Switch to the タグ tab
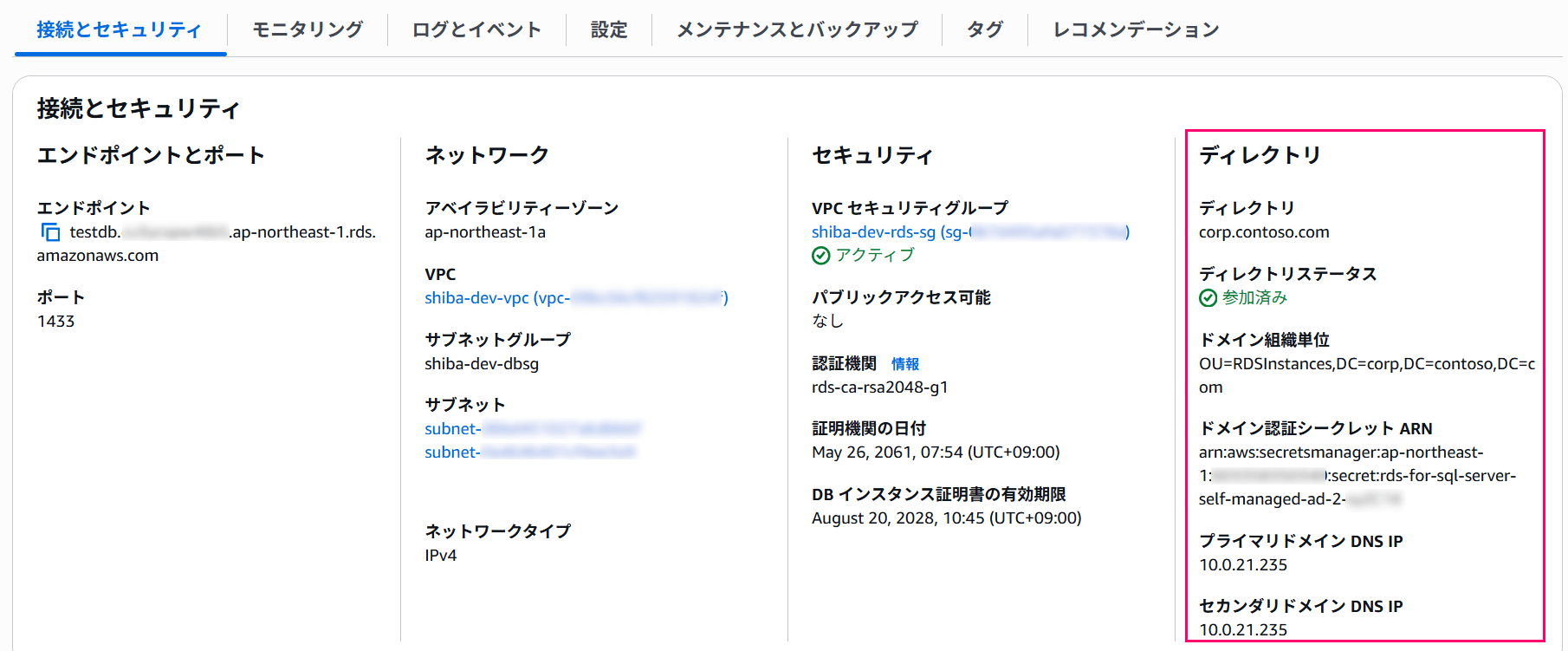The width and height of the screenshot is (1568, 651). click(x=985, y=29)
